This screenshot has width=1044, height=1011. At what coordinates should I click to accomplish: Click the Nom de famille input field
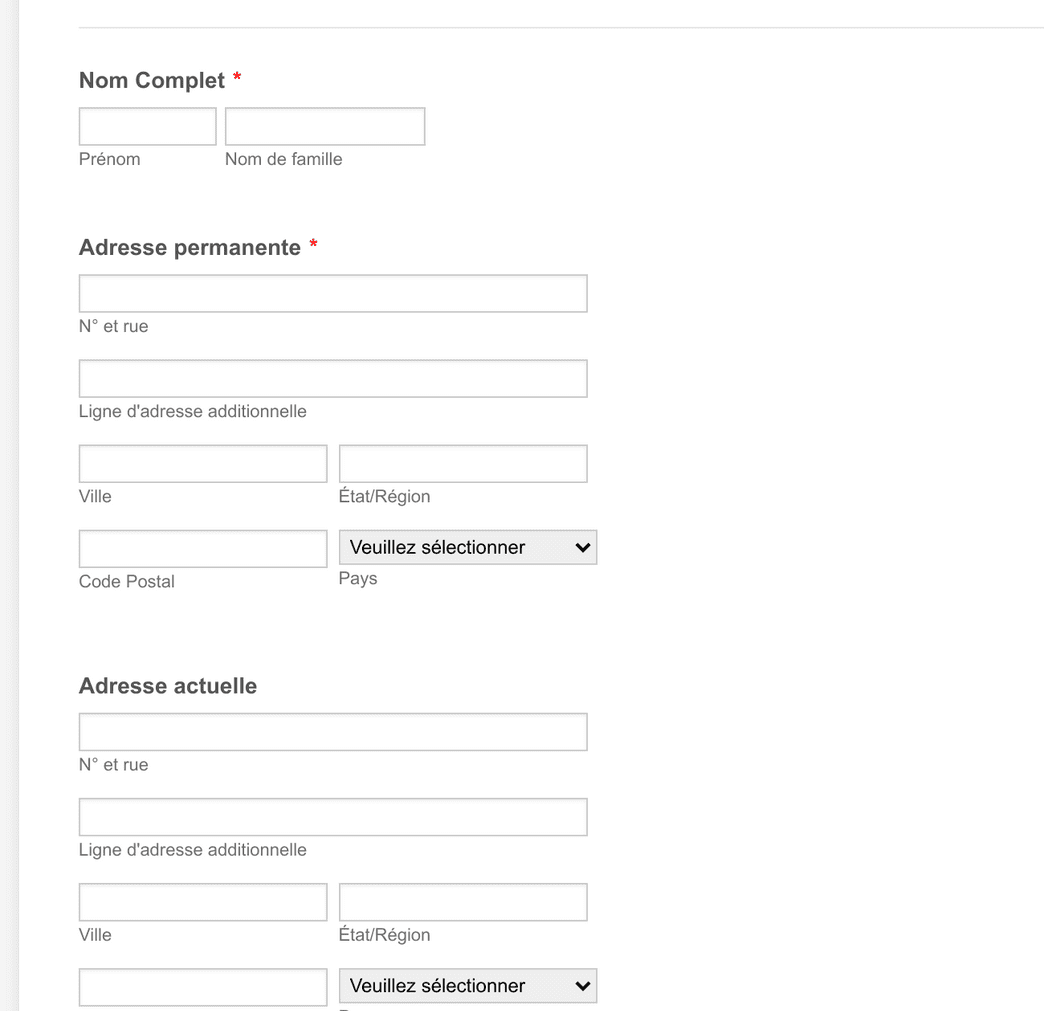coord(324,127)
